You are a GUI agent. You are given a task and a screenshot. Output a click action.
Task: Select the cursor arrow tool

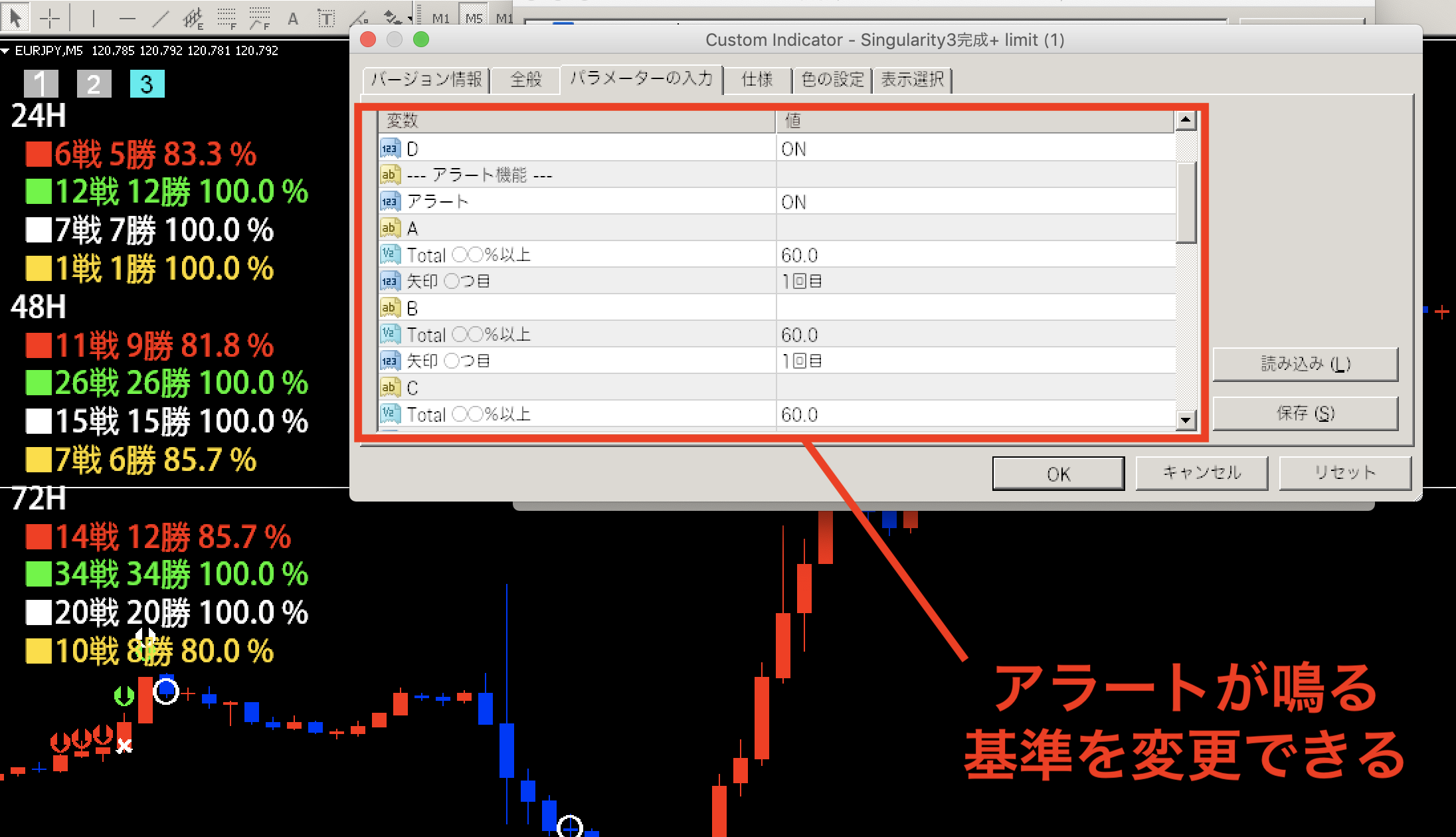click(15, 17)
